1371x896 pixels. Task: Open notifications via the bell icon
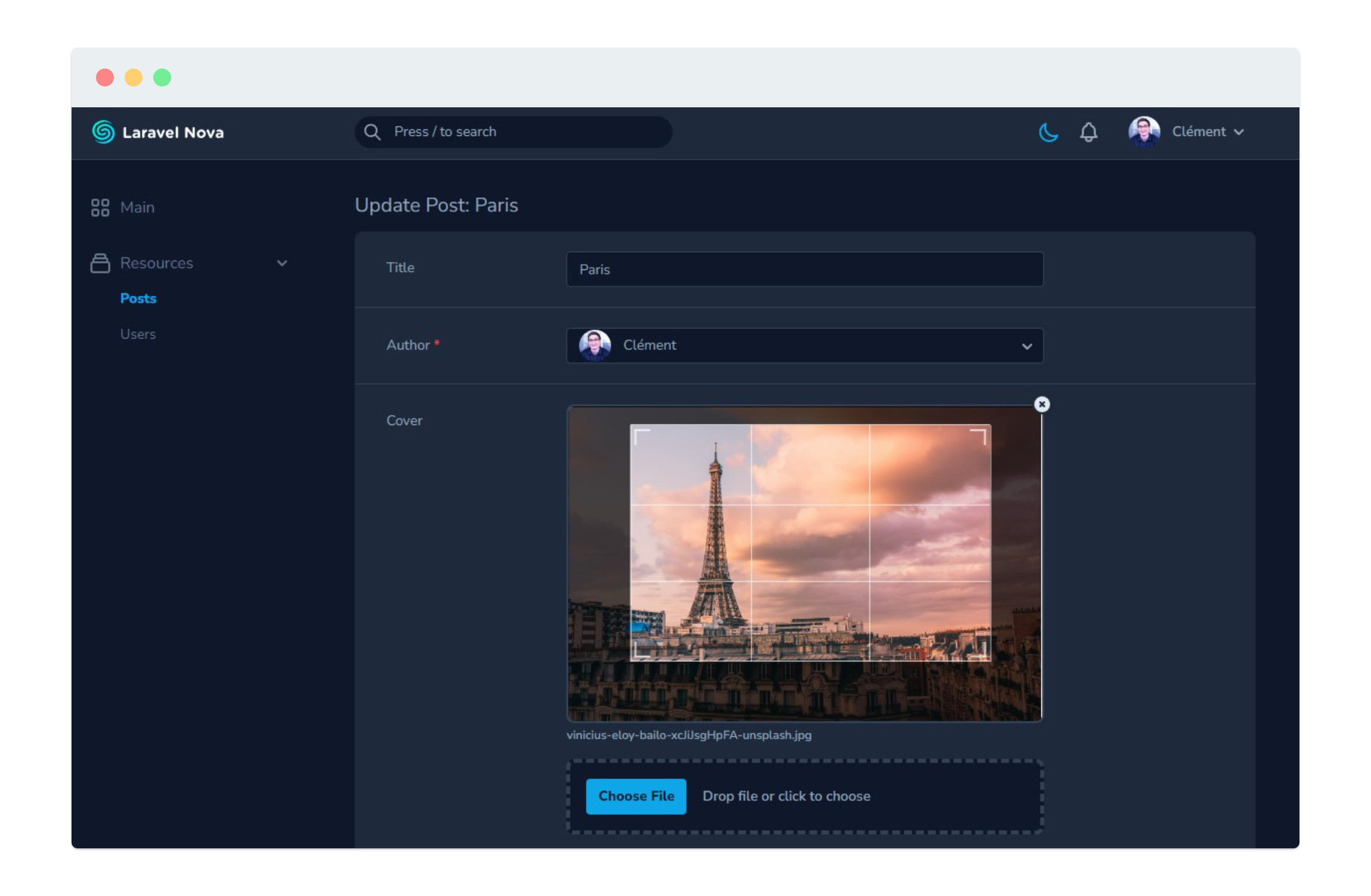click(x=1089, y=132)
